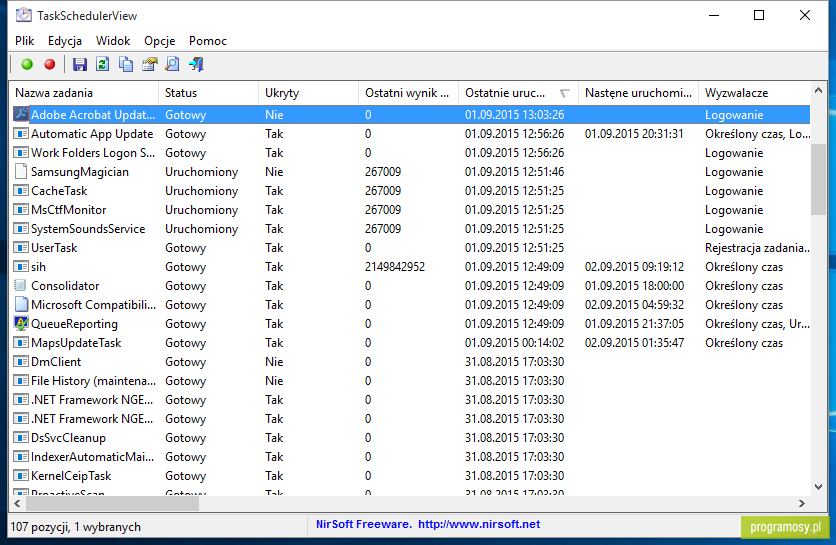836x545 pixels.
Task: Copy selected items toolbar icon
Action: pyautogui.click(x=126, y=65)
